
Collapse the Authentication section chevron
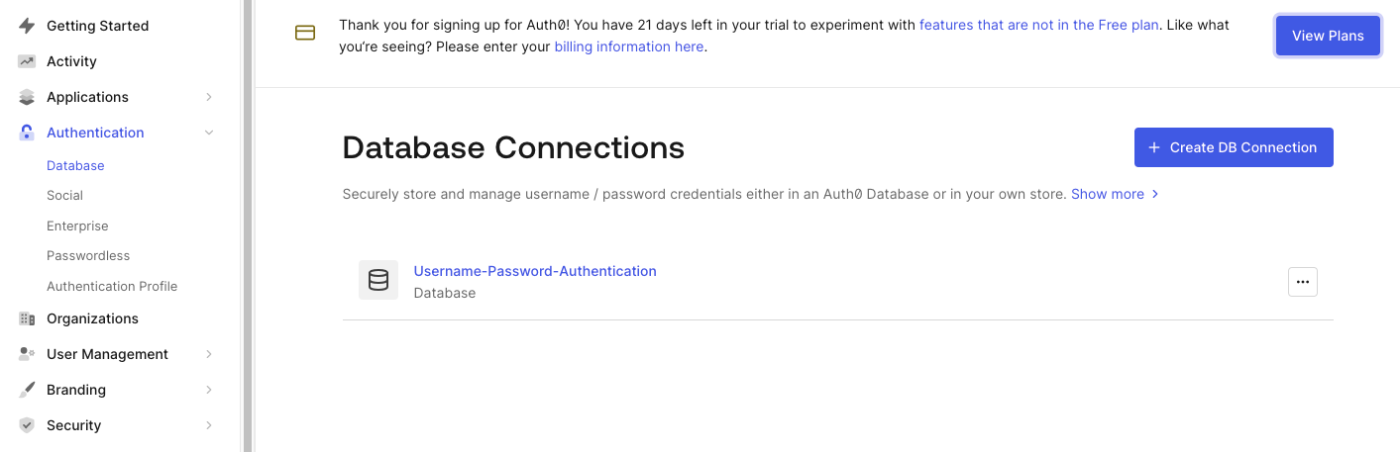click(x=209, y=132)
